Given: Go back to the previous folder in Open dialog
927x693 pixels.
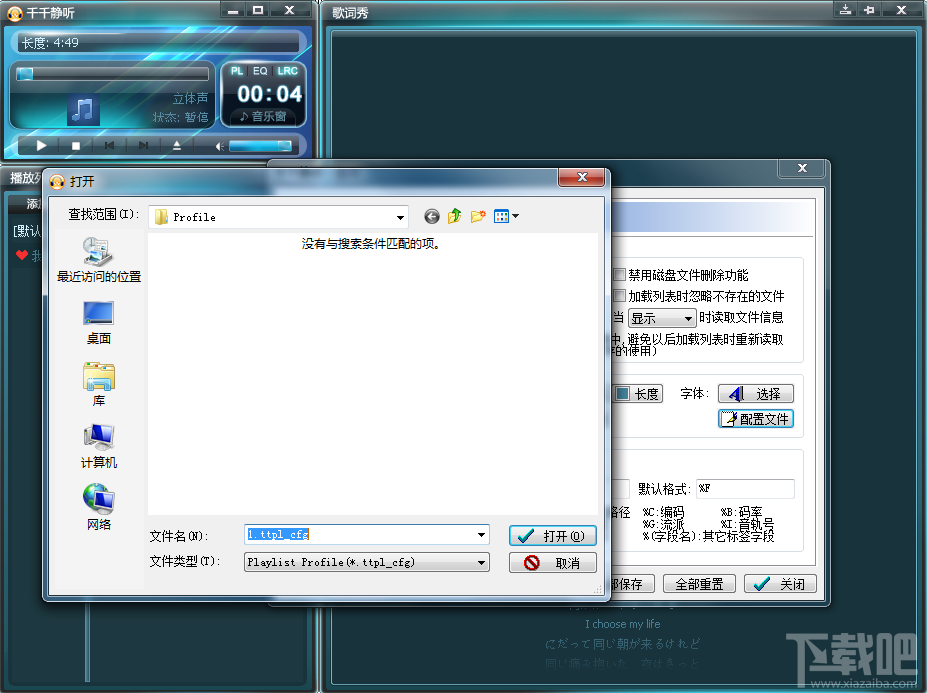Looking at the screenshot, I should (x=432, y=216).
